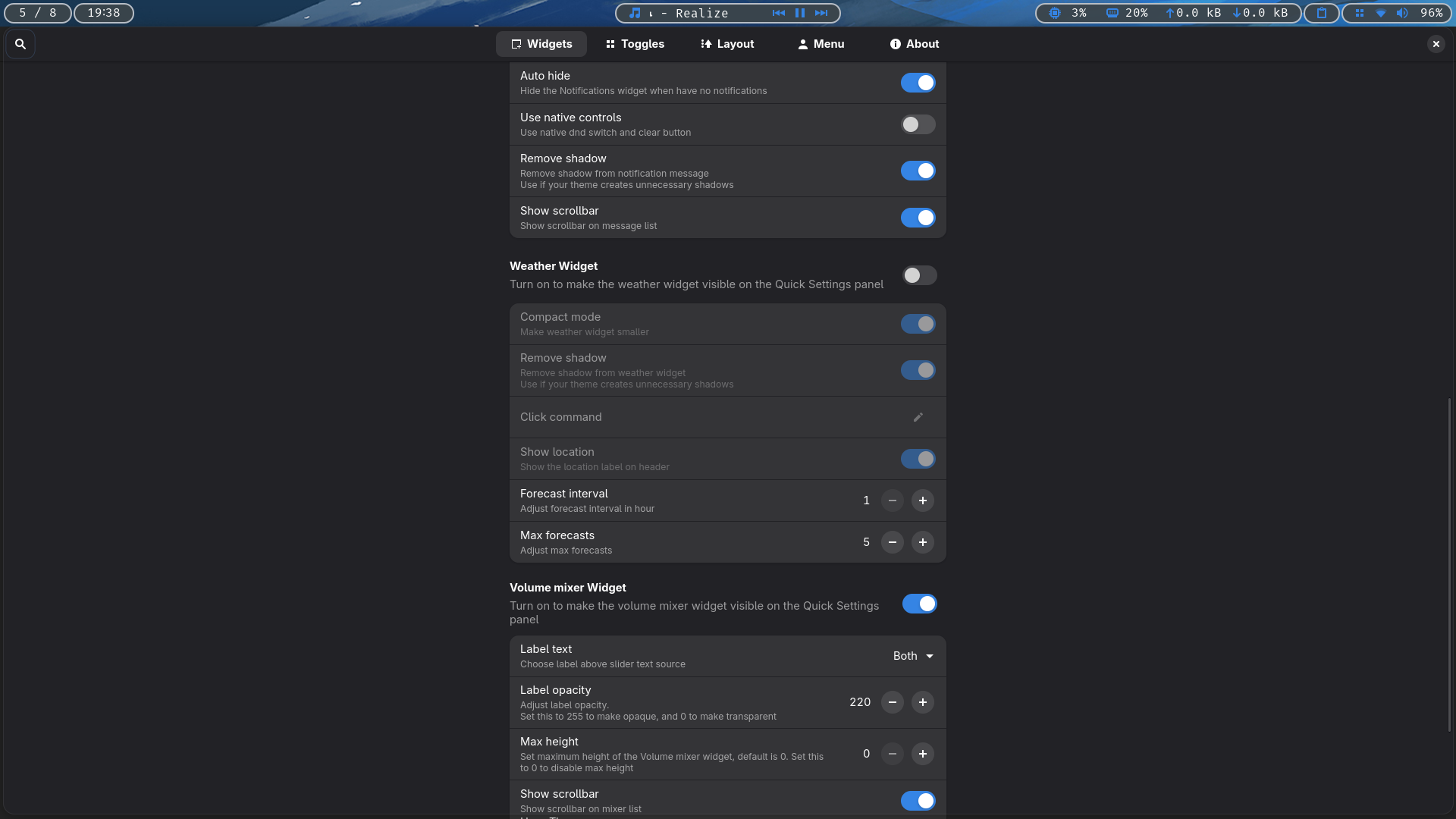
Task: Skip to next track in top bar
Action: (x=821, y=13)
